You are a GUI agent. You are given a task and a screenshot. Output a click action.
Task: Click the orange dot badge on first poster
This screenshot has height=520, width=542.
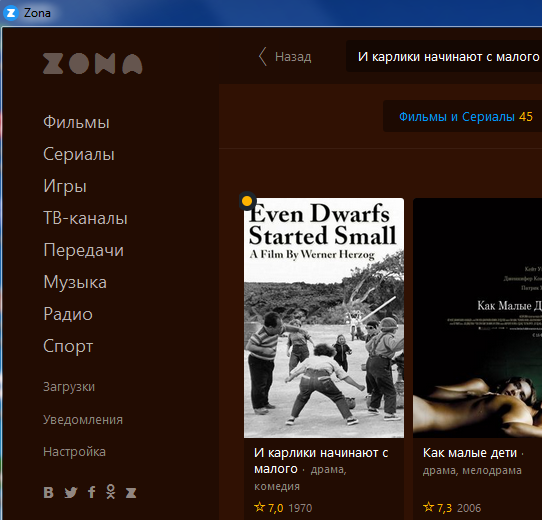coord(247,201)
